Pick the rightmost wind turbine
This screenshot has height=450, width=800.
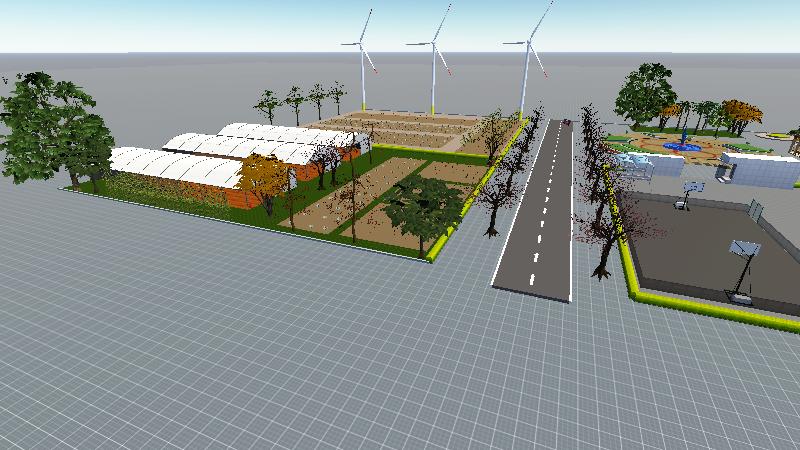(x=525, y=75)
